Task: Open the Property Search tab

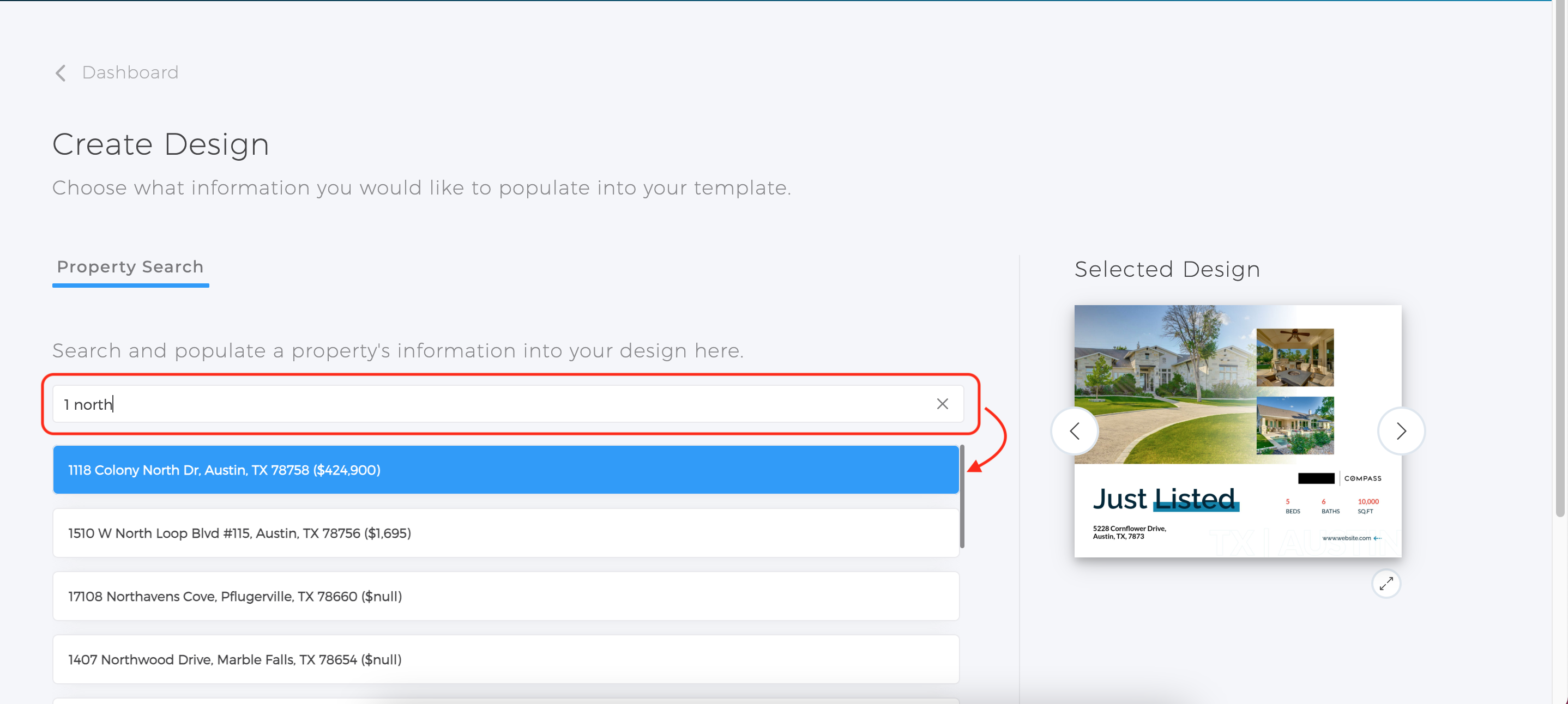Action: coord(130,267)
